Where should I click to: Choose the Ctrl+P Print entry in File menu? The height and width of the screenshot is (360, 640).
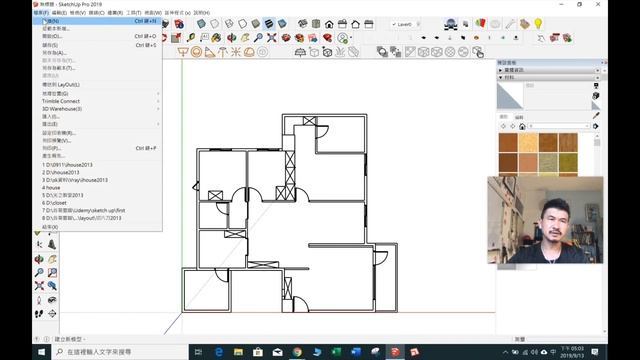pos(98,148)
